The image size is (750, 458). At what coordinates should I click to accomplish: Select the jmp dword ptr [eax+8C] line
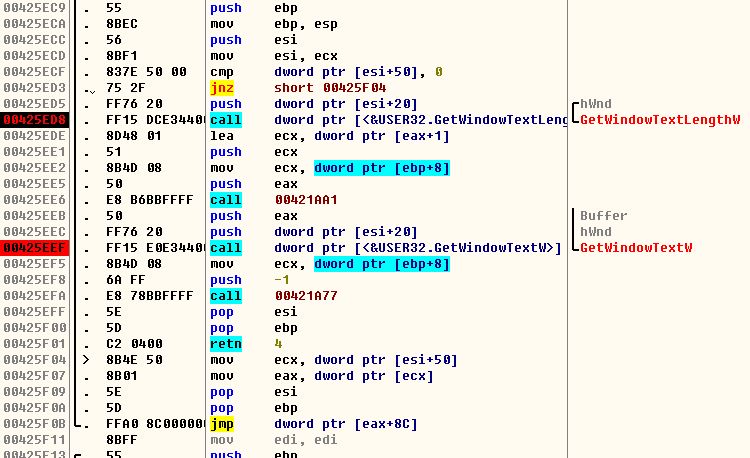click(x=313, y=424)
